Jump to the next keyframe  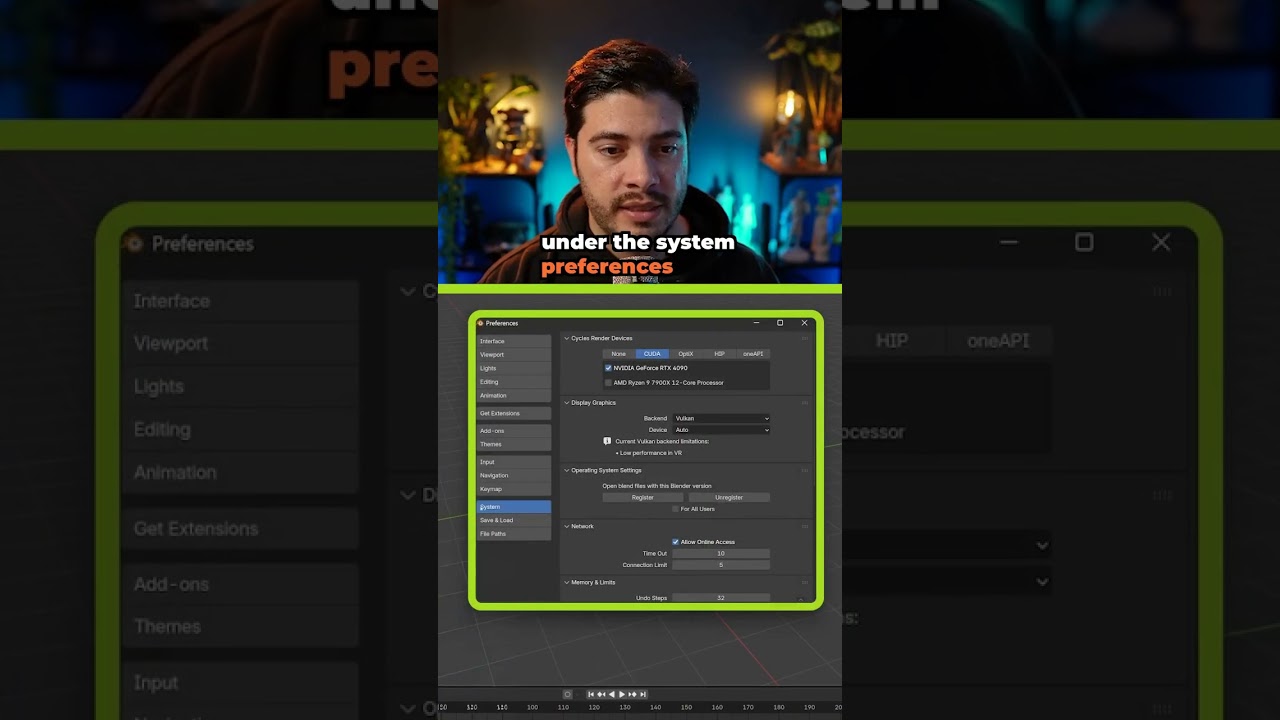632,694
